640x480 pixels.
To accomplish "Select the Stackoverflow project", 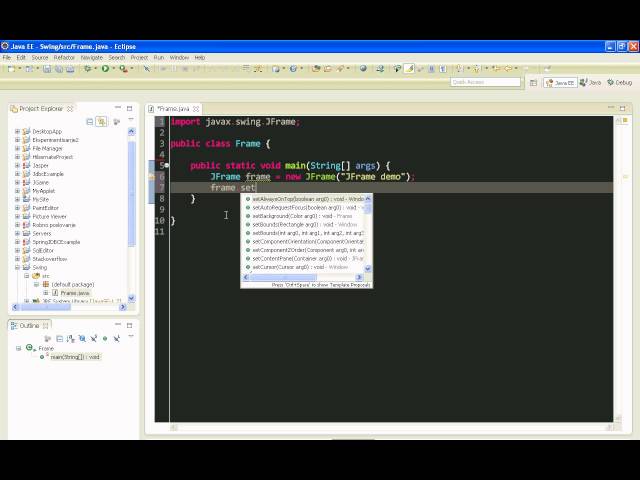I will [x=50, y=259].
